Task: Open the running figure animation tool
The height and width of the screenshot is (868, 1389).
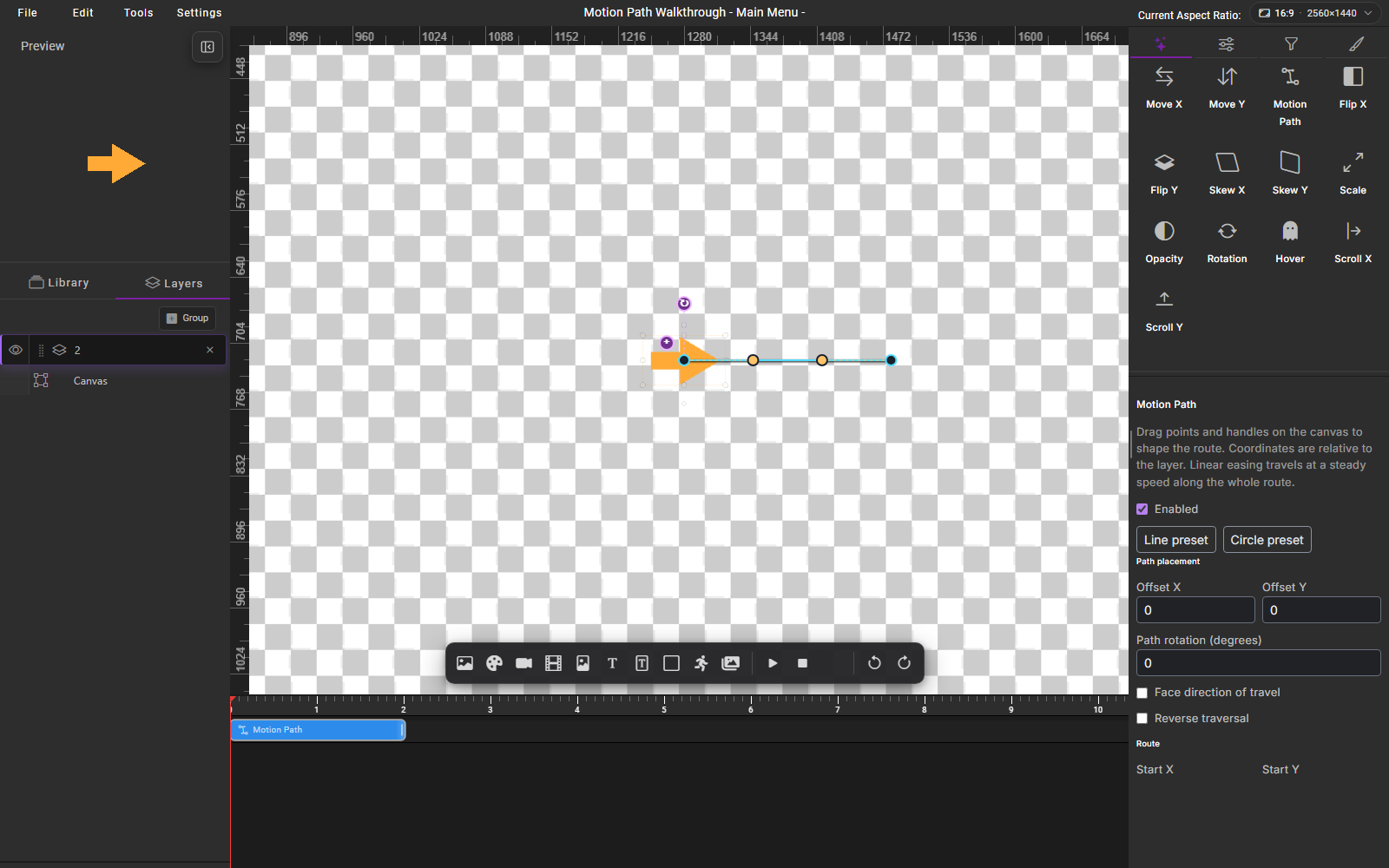Action: [x=701, y=663]
